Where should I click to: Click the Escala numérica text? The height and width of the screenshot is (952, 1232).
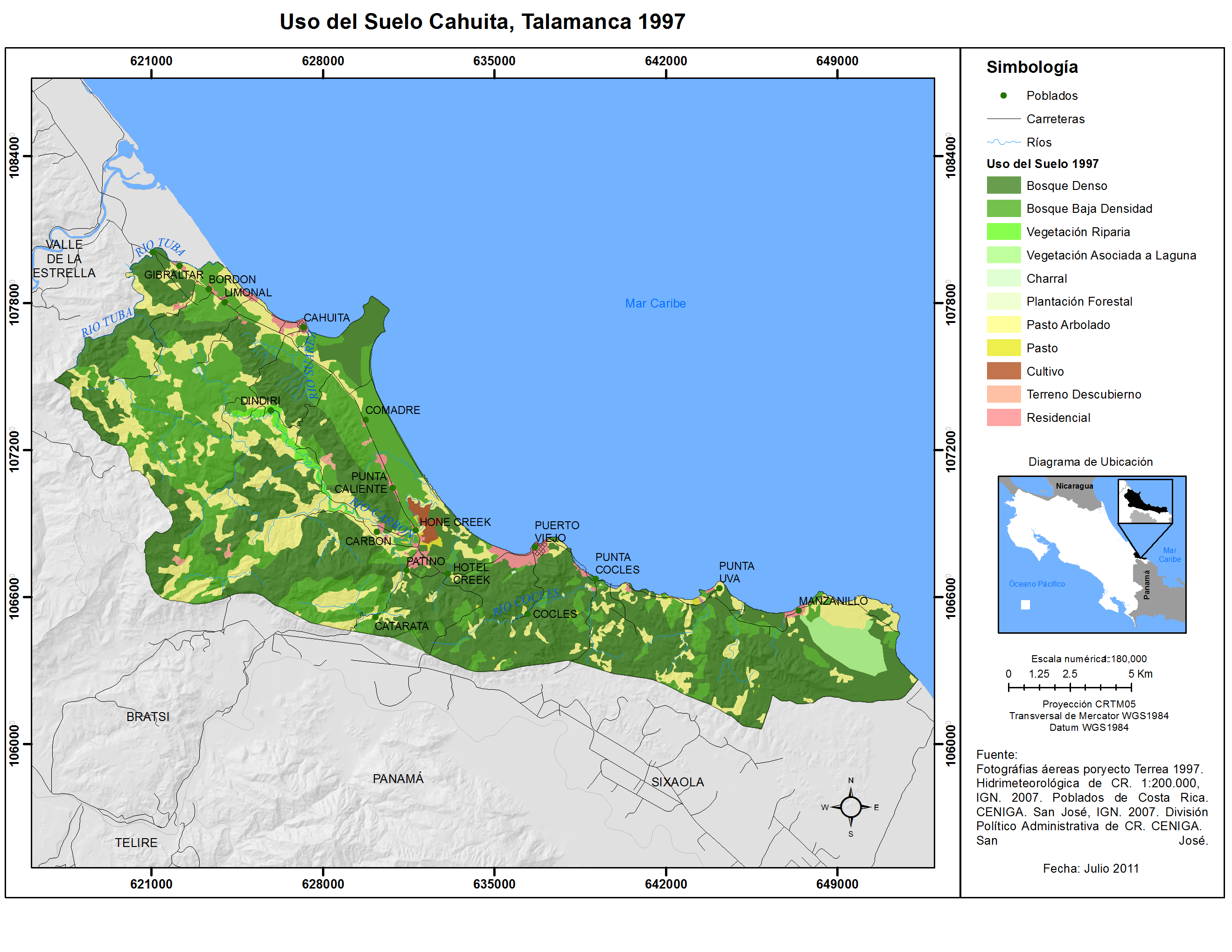(1089, 659)
